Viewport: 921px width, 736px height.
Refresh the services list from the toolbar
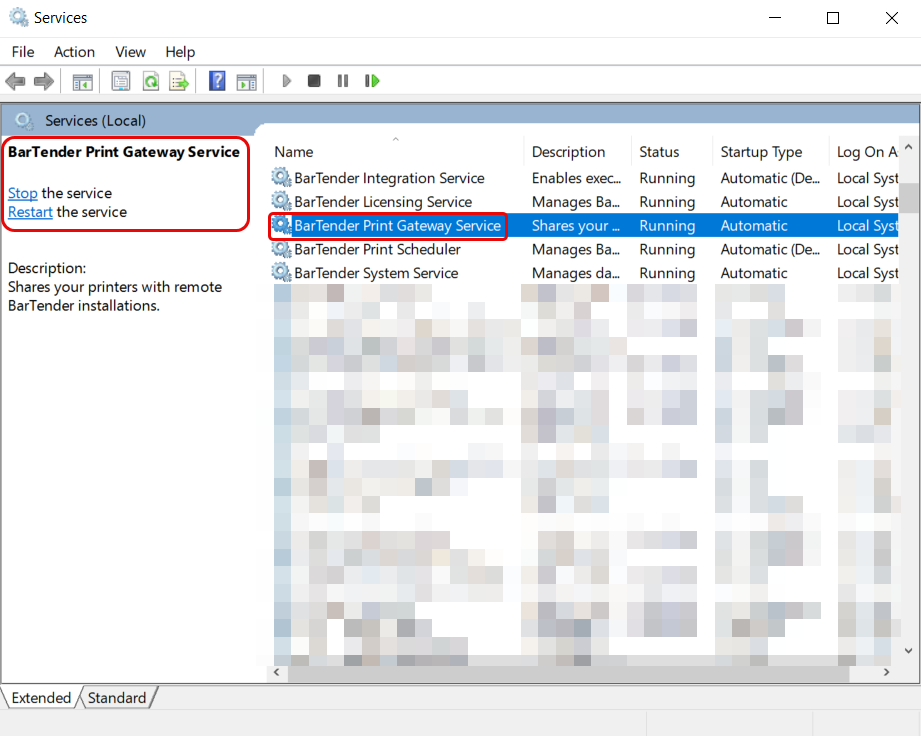click(150, 81)
